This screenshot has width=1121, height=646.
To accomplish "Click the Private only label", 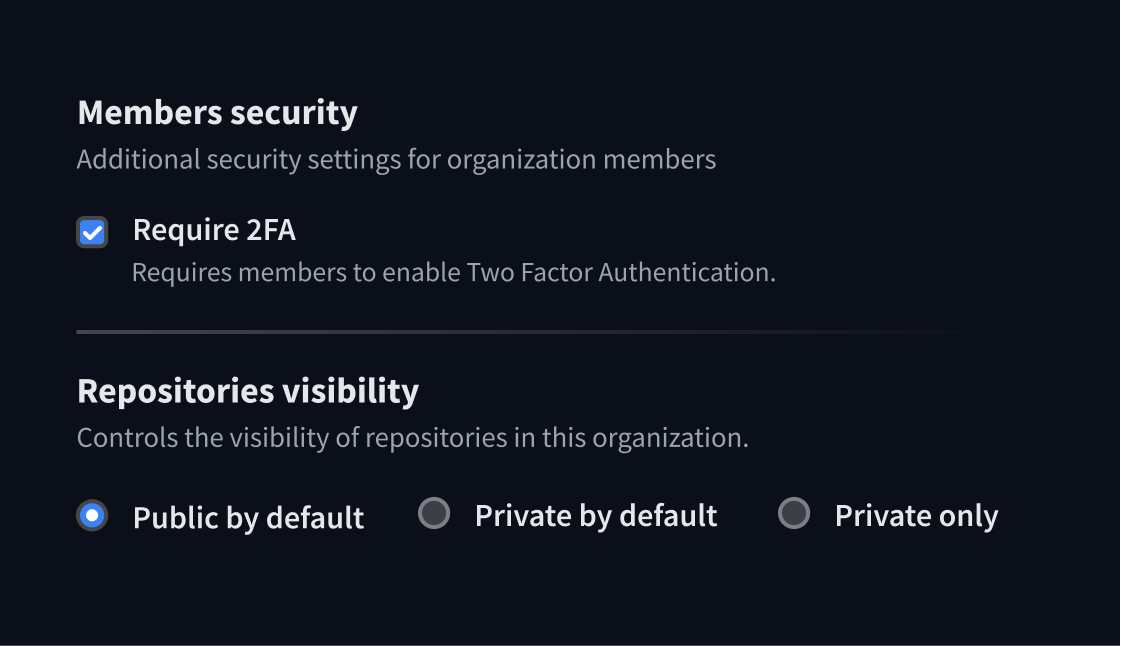I will tap(916, 514).
